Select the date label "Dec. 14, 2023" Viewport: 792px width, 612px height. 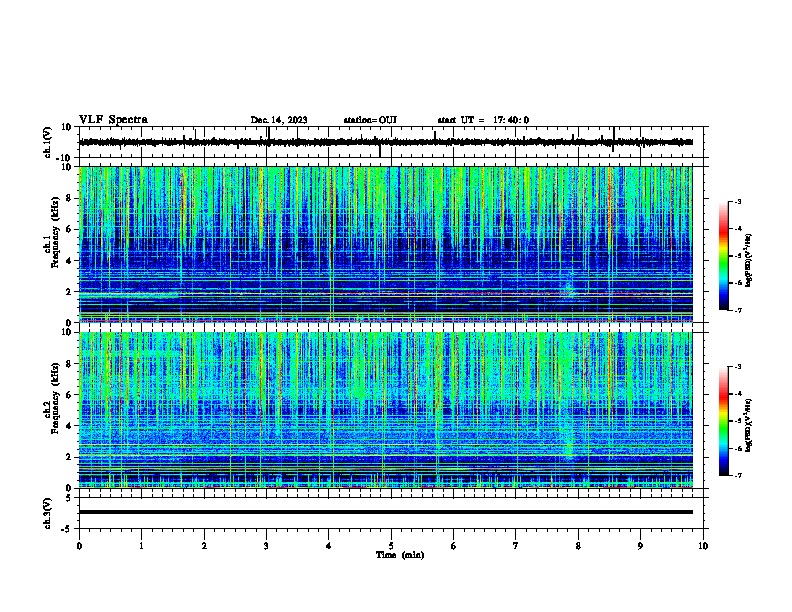click(279, 120)
